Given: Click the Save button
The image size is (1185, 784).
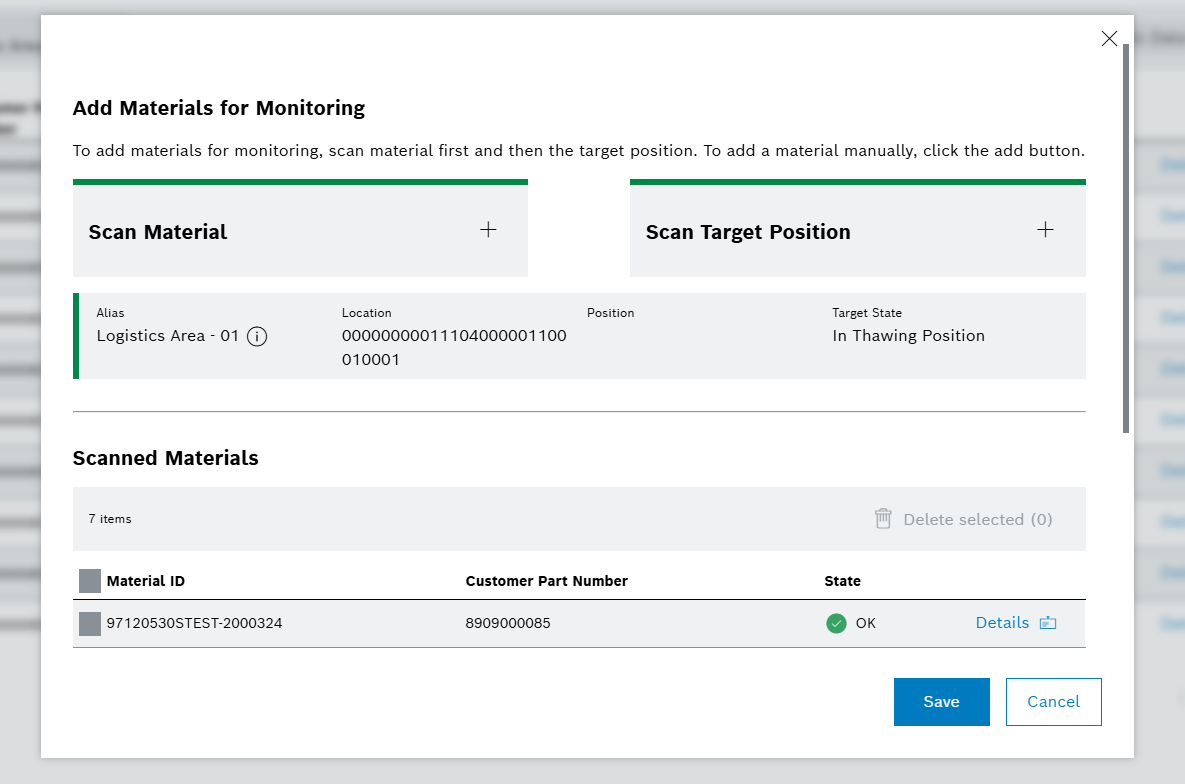Looking at the screenshot, I should pos(942,702).
